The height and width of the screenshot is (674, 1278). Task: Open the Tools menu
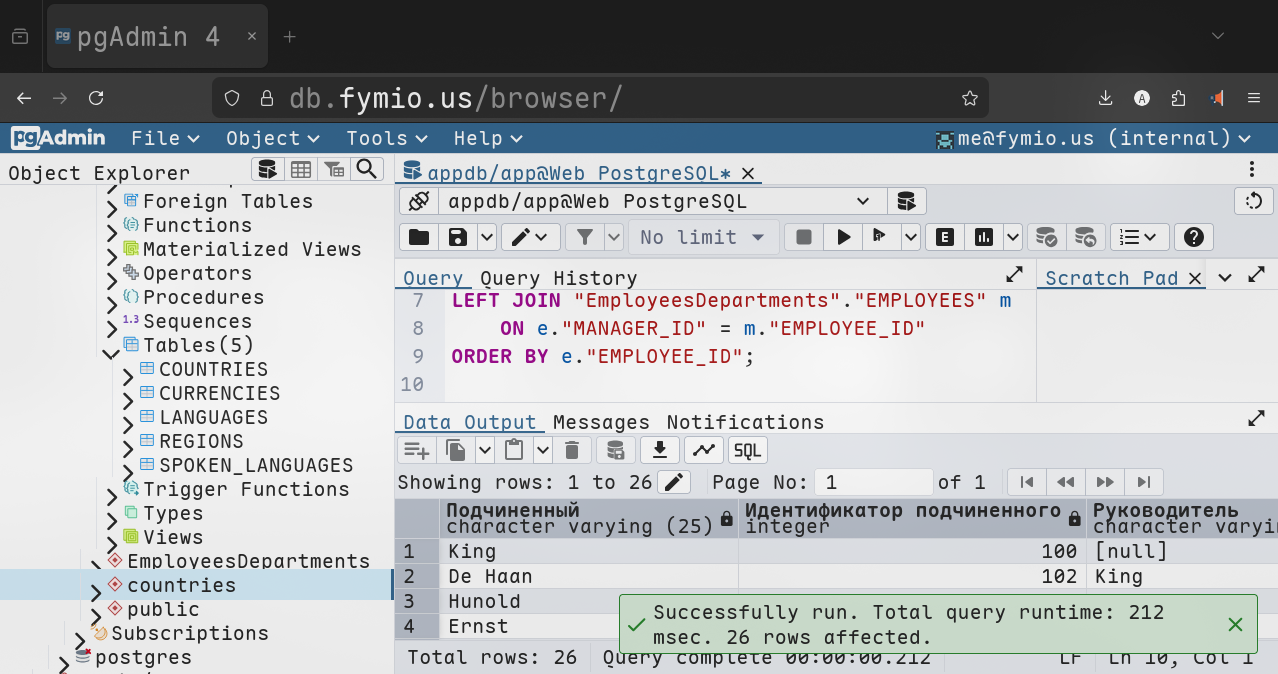[x=386, y=138]
